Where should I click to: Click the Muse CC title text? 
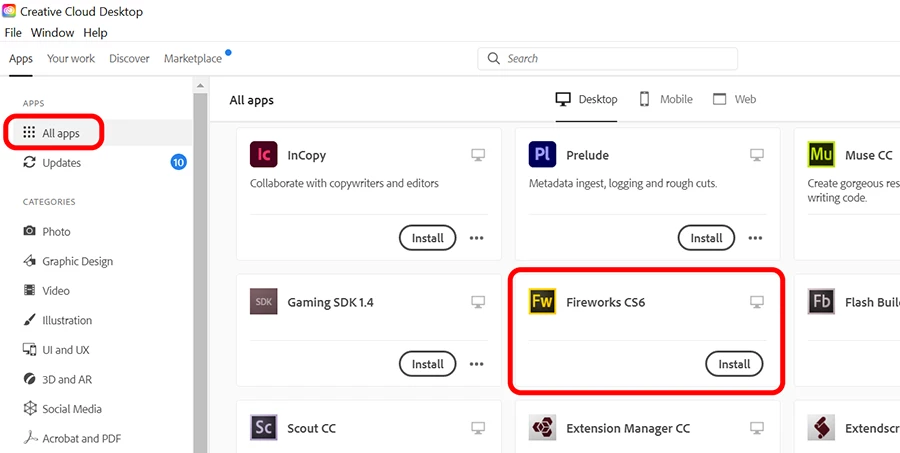pyautogui.click(x=868, y=155)
